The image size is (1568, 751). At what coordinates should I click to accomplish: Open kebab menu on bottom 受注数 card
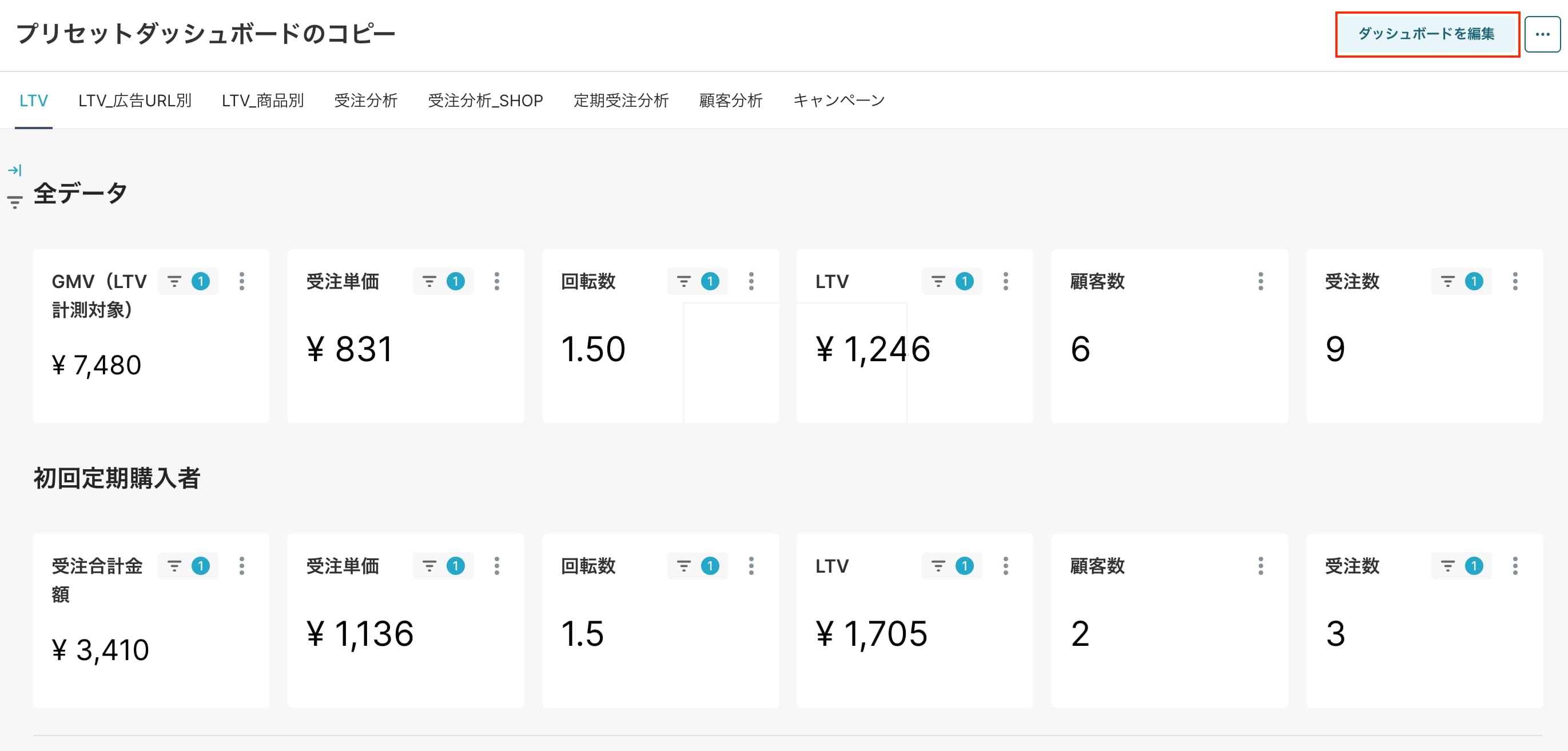pos(1515,566)
